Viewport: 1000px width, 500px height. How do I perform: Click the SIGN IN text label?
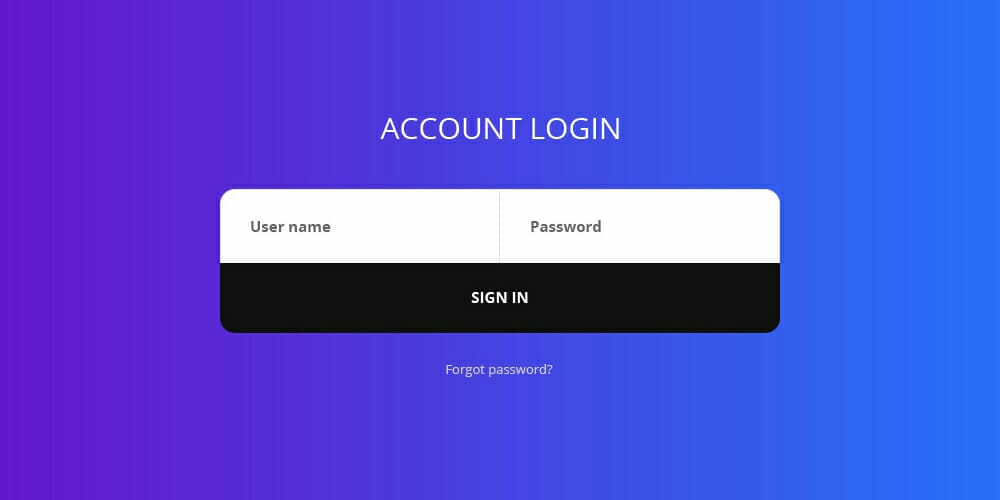click(500, 298)
